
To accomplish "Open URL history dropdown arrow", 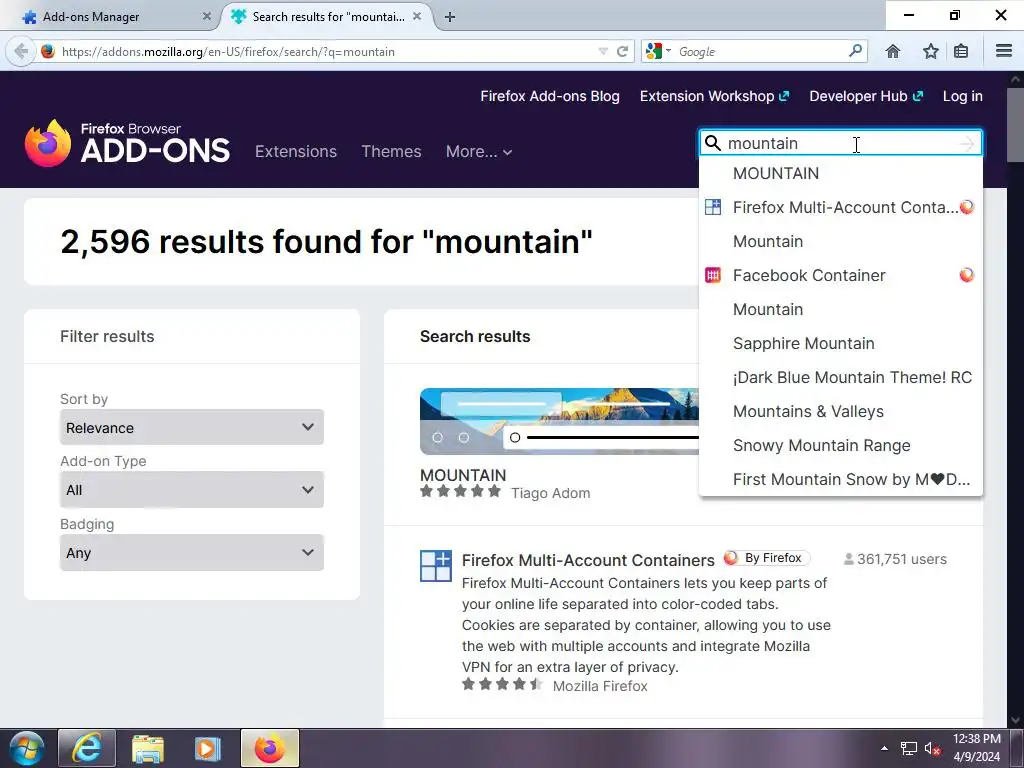I will click(x=603, y=51).
